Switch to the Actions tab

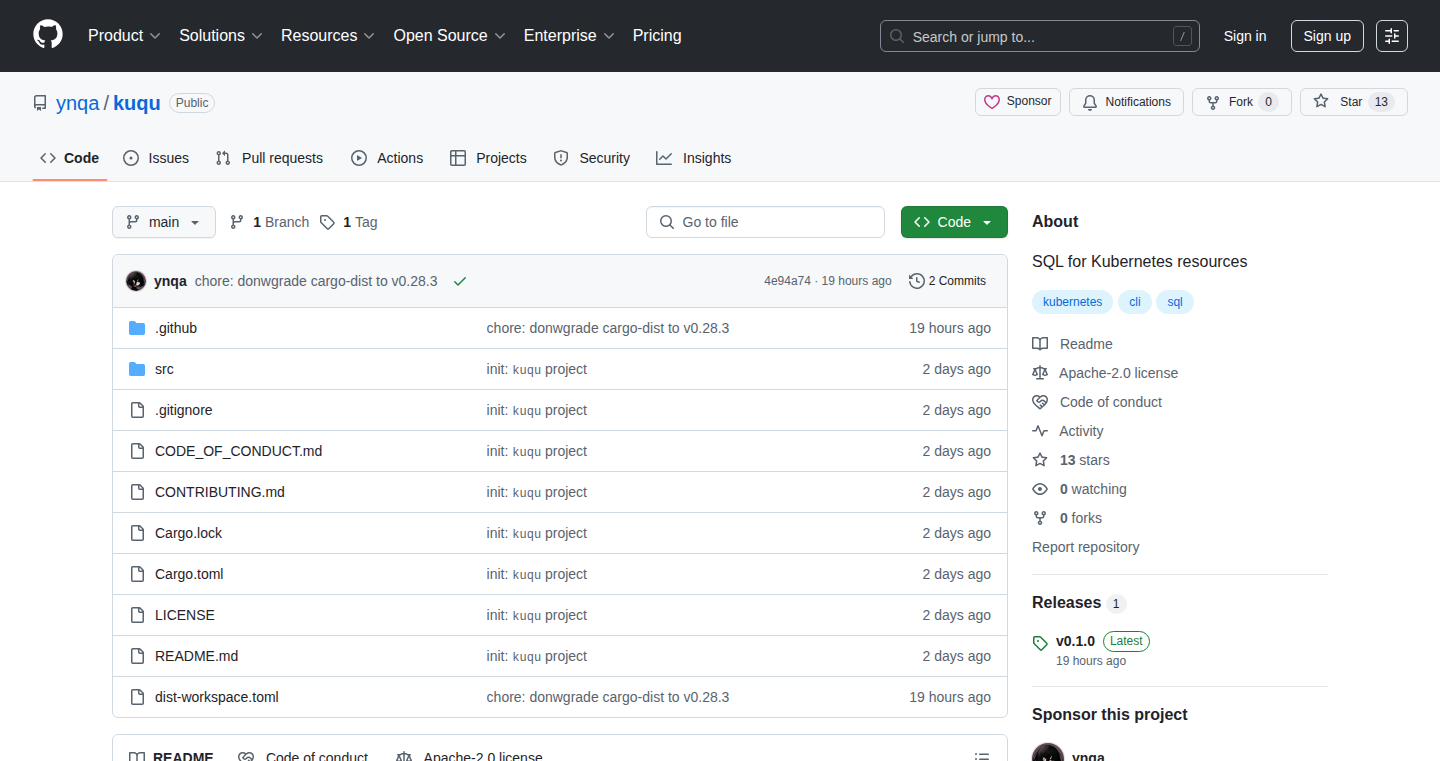pyautogui.click(x=387, y=158)
